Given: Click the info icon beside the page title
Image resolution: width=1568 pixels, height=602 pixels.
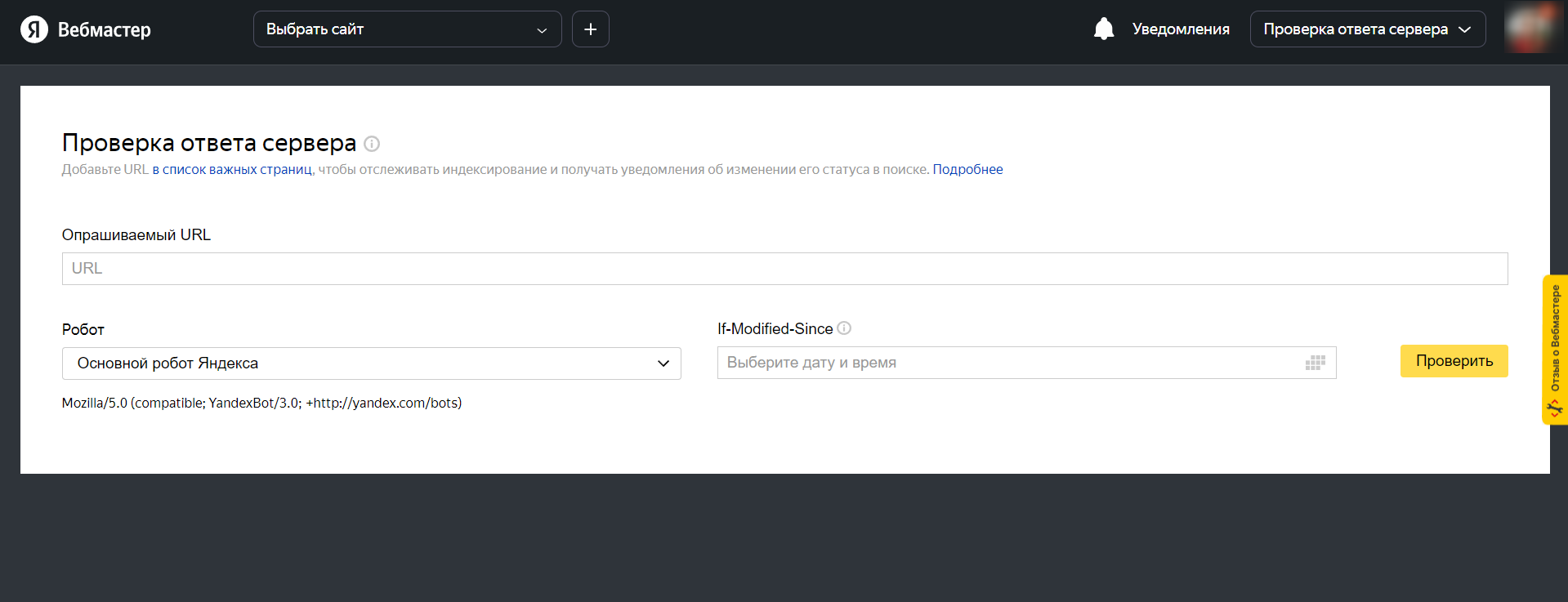Looking at the screenshot, I should tap(372, 144).
